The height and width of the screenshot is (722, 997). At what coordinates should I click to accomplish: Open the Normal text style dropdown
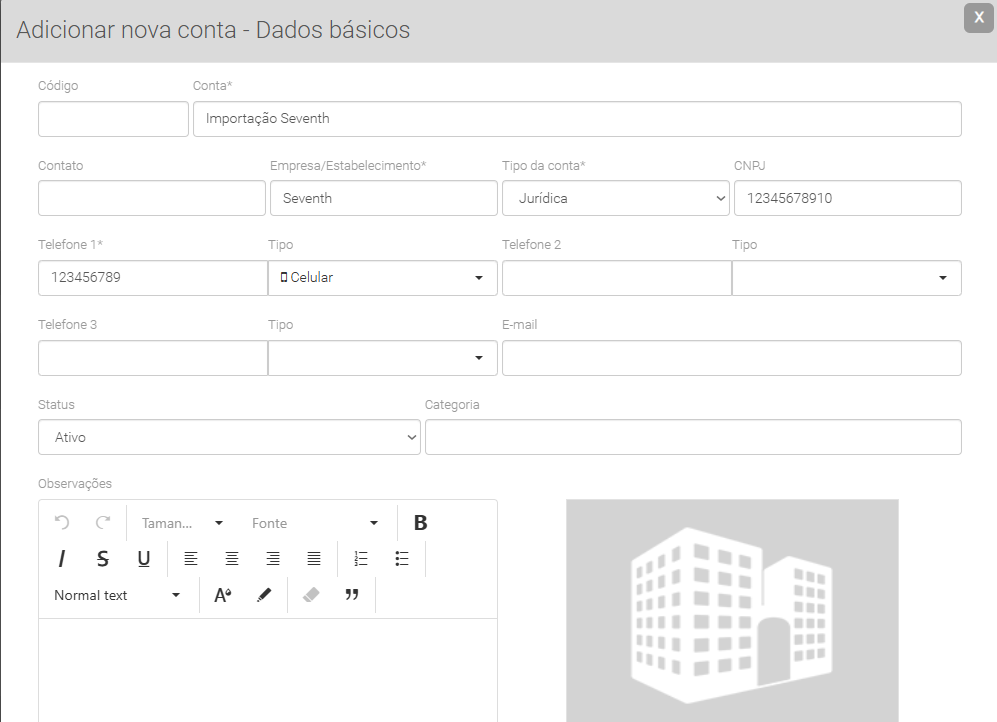click(x=117, y=595)
